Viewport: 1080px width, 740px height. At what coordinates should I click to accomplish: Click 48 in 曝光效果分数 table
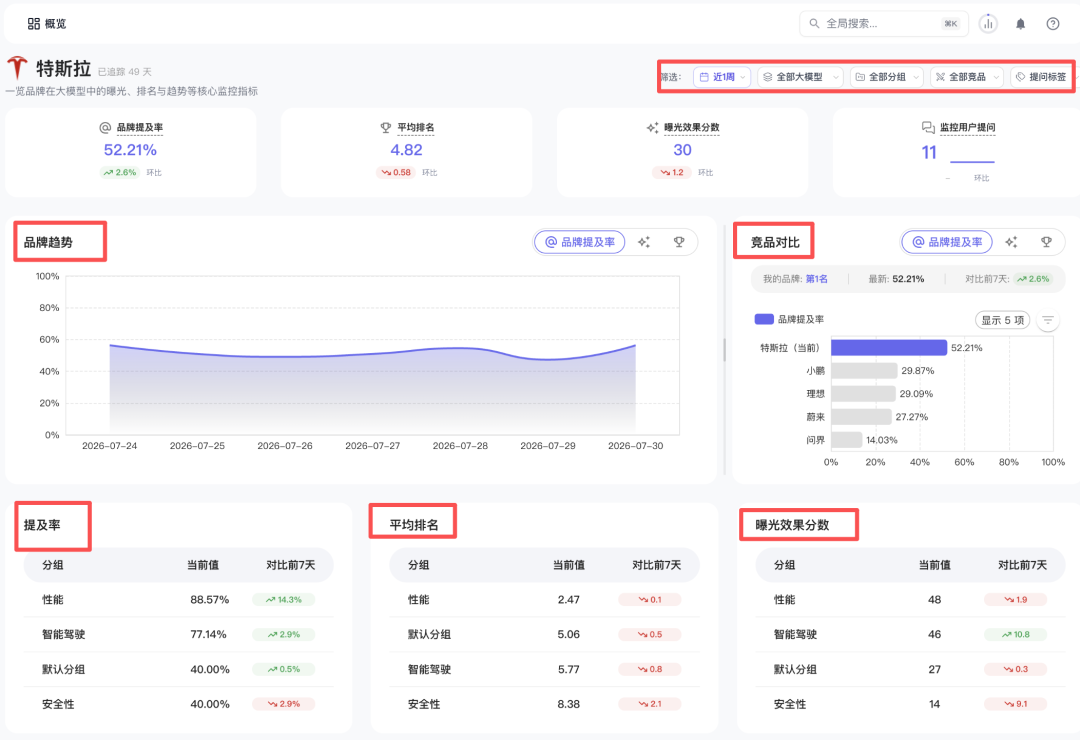[x=934, y=599]
